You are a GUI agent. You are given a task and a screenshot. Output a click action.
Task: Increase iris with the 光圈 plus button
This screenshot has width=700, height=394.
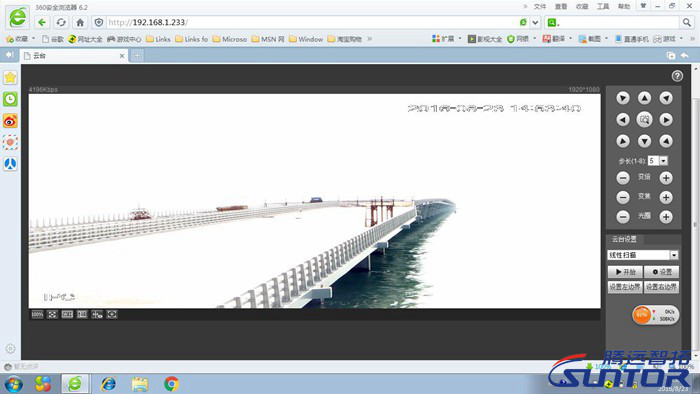(x=666, y=217)
